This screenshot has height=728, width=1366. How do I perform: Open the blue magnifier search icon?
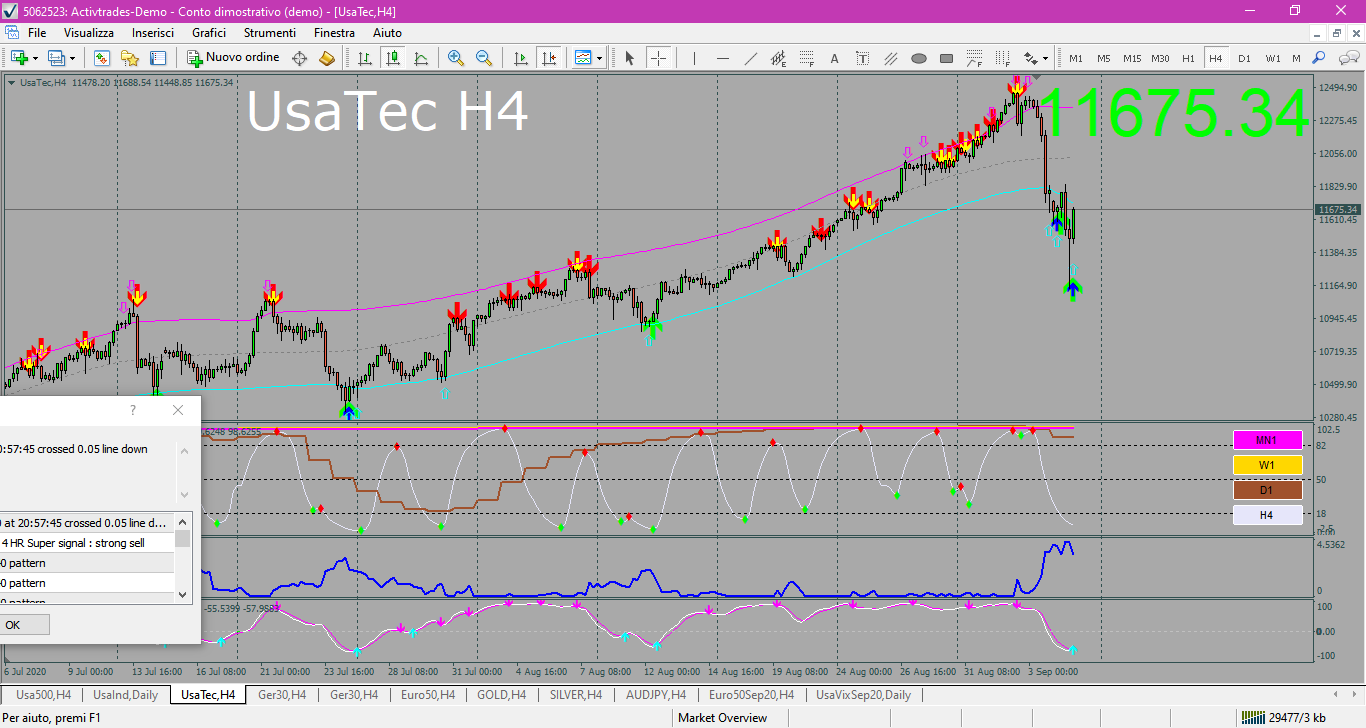pos(1319,58)
